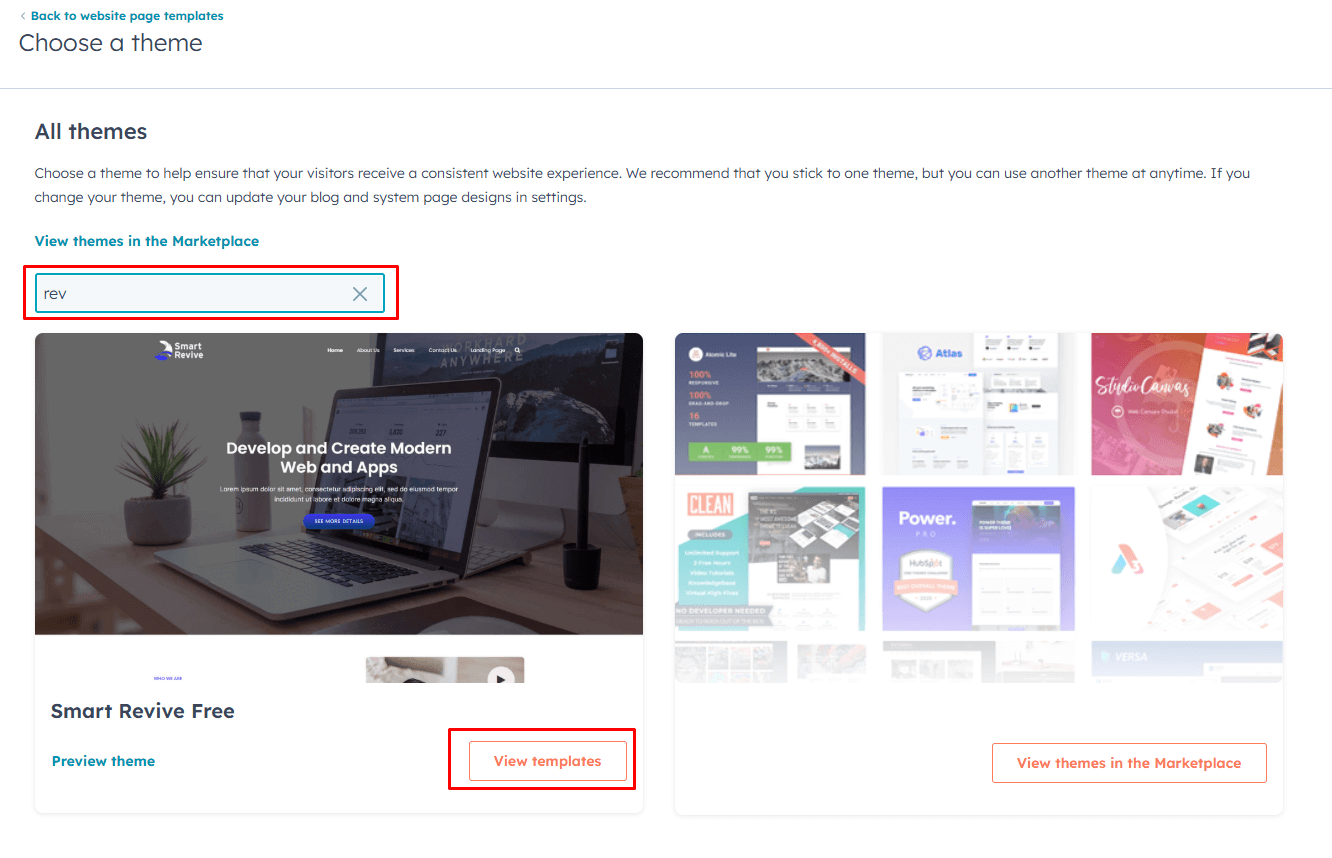Viewport: 1332px width, 858px height.
Task: Click the orange View themes in the Marketplace button
Action: coord(1129,763)
